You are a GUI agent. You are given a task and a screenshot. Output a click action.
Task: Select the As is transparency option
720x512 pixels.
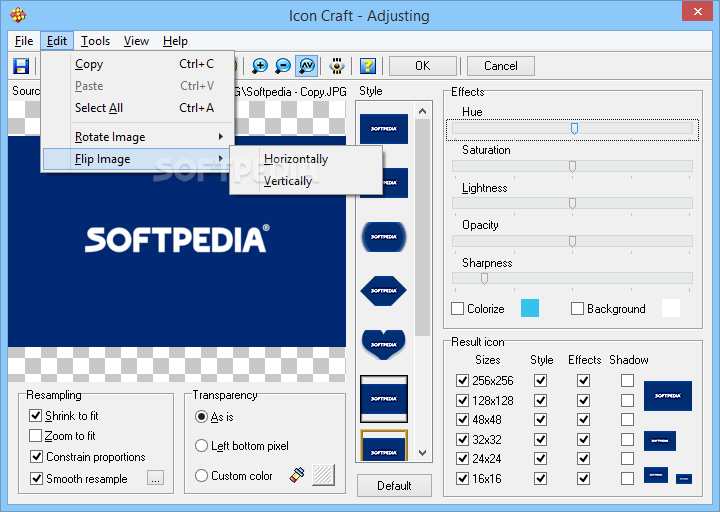pos(201,416)
